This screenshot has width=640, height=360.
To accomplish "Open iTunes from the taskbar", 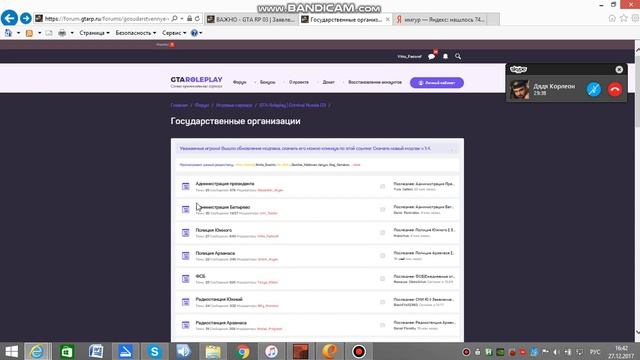I will (x=271, y=351).
